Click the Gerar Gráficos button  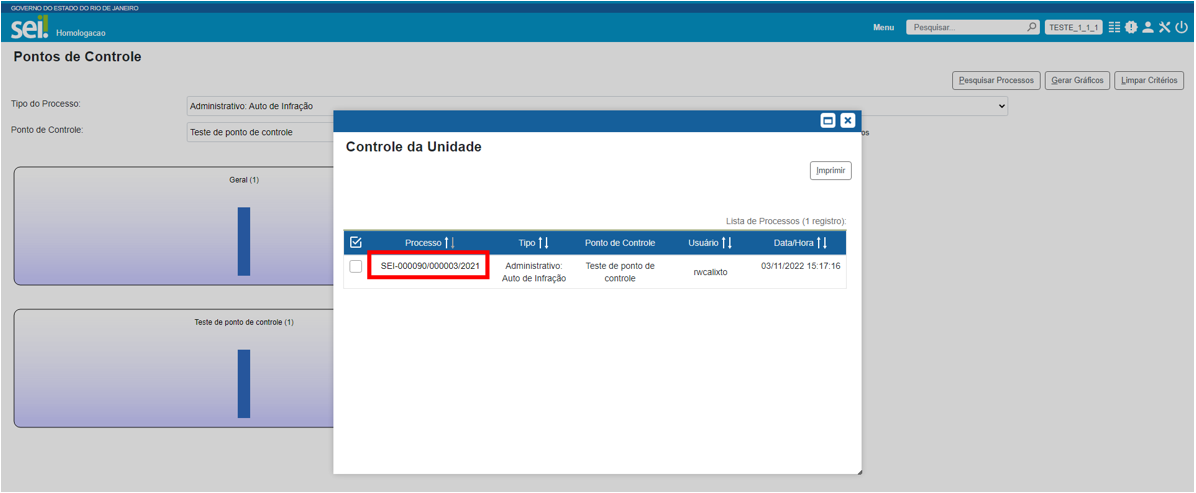point(1078,80)
